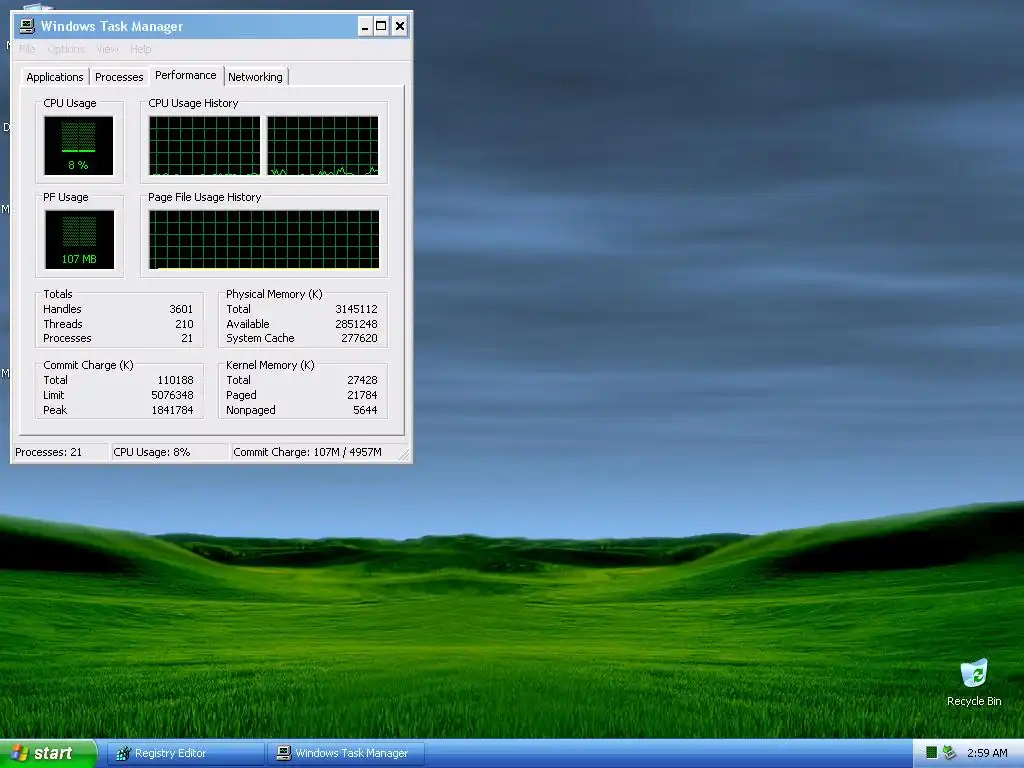Click the window resize grip in status bar
The image size is (1024, 768).
pyautogui.click(x=404, y=455)
